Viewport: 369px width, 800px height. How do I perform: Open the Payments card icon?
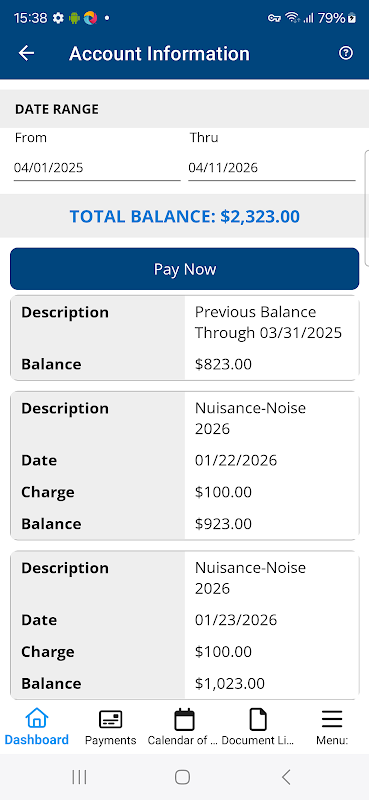point(110,719)
